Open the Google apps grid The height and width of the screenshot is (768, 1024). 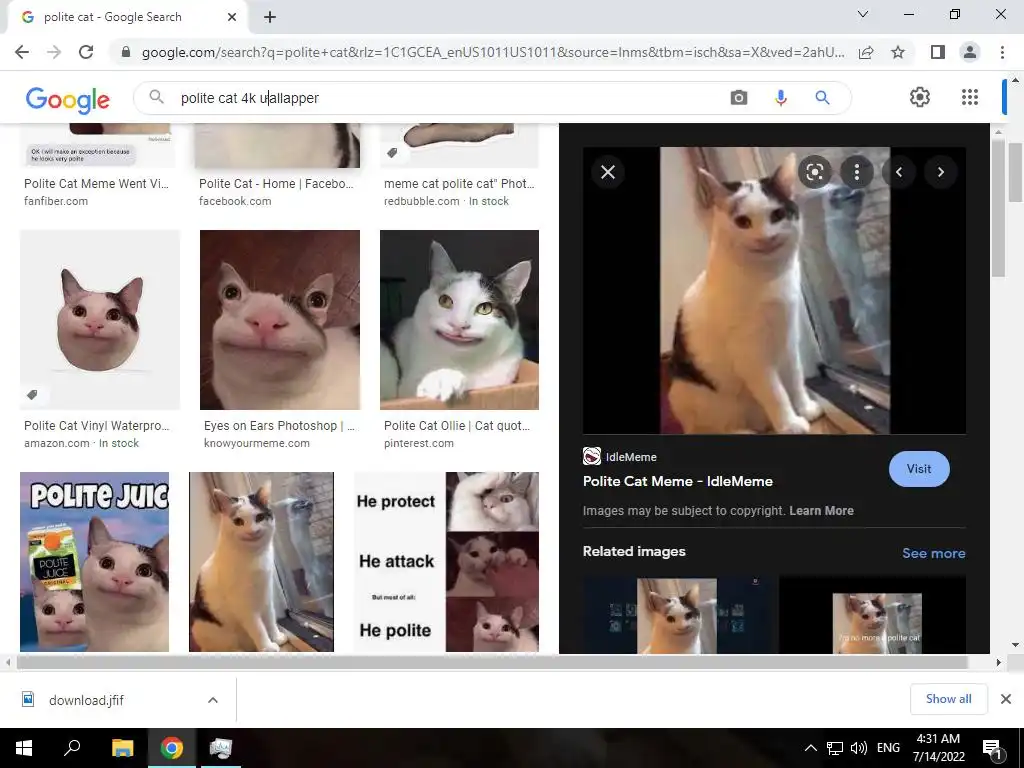(970, 97)
